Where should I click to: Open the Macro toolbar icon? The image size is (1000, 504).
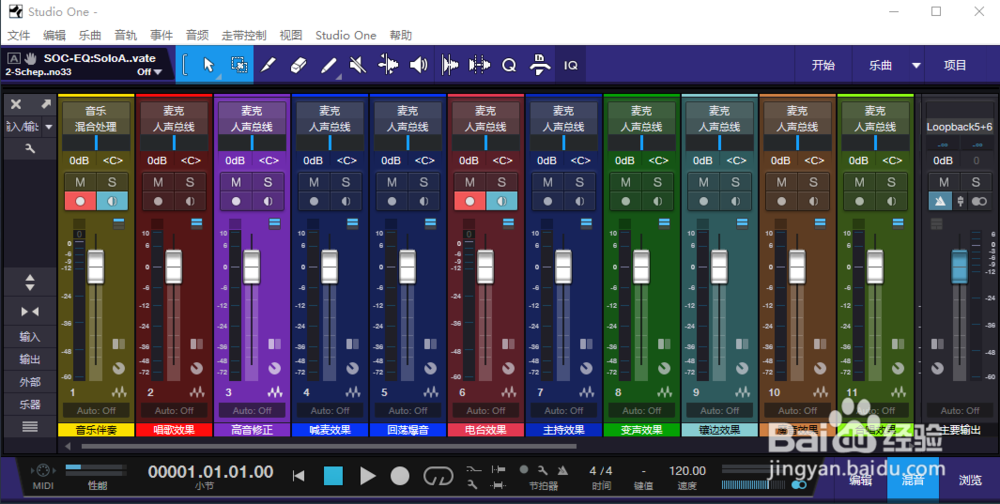point(540,65)
